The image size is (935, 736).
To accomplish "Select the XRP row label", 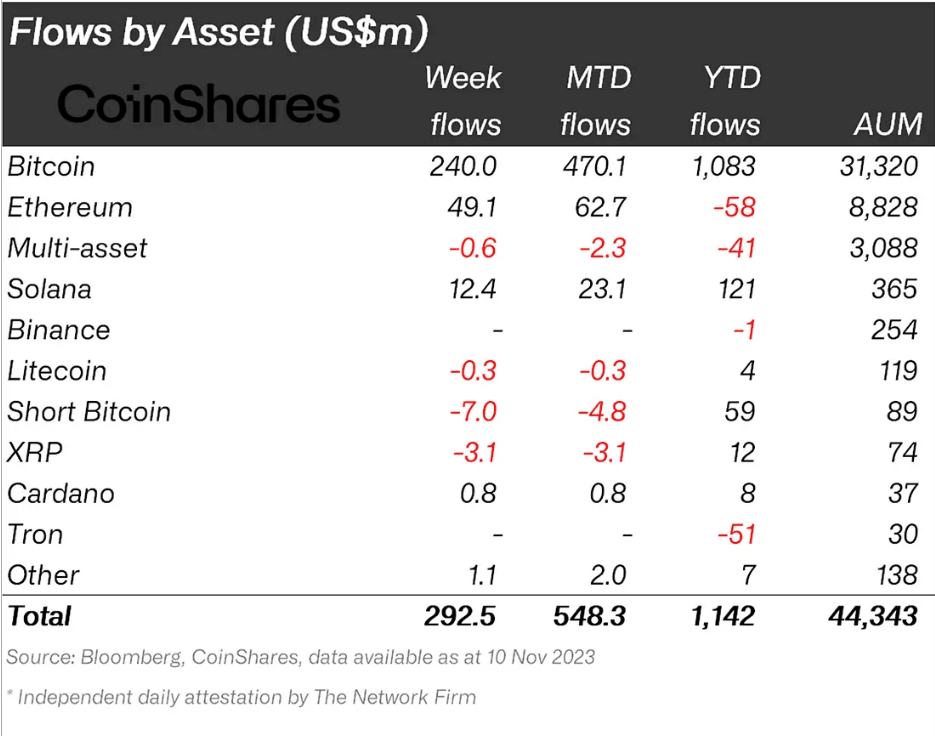I will click(35, 453).
